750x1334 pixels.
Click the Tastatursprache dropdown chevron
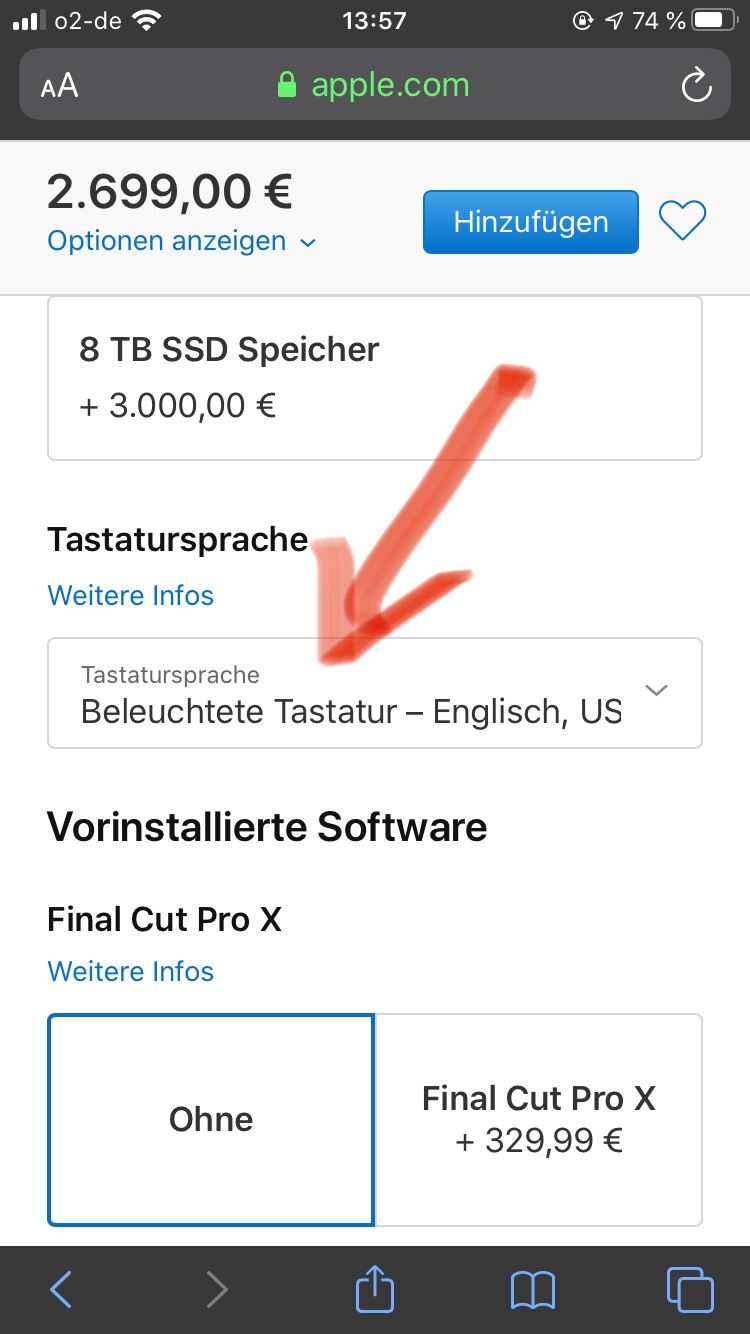pyautogui.click(x=657, y=690)
